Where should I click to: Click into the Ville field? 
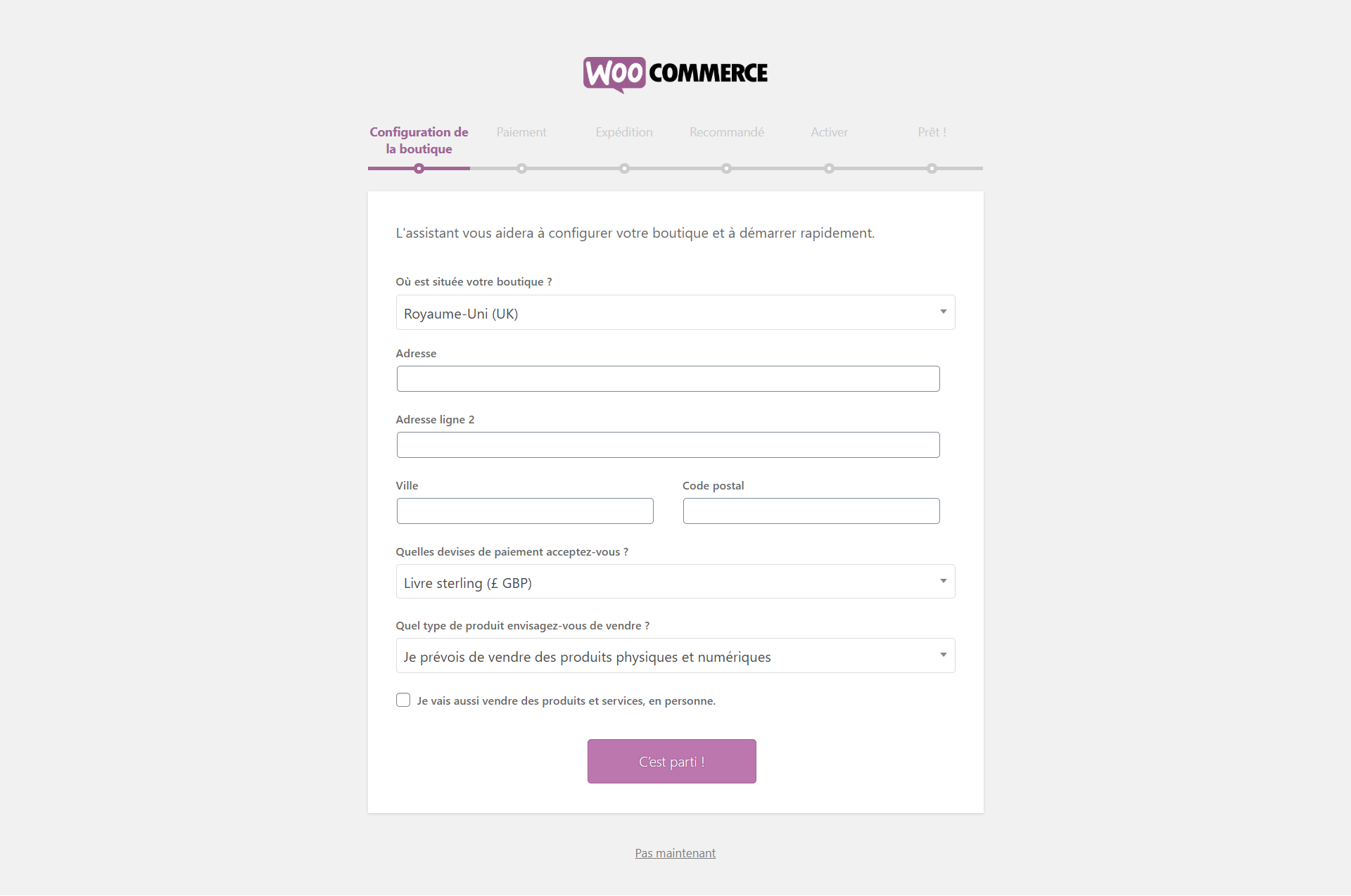tap(525, 511)
